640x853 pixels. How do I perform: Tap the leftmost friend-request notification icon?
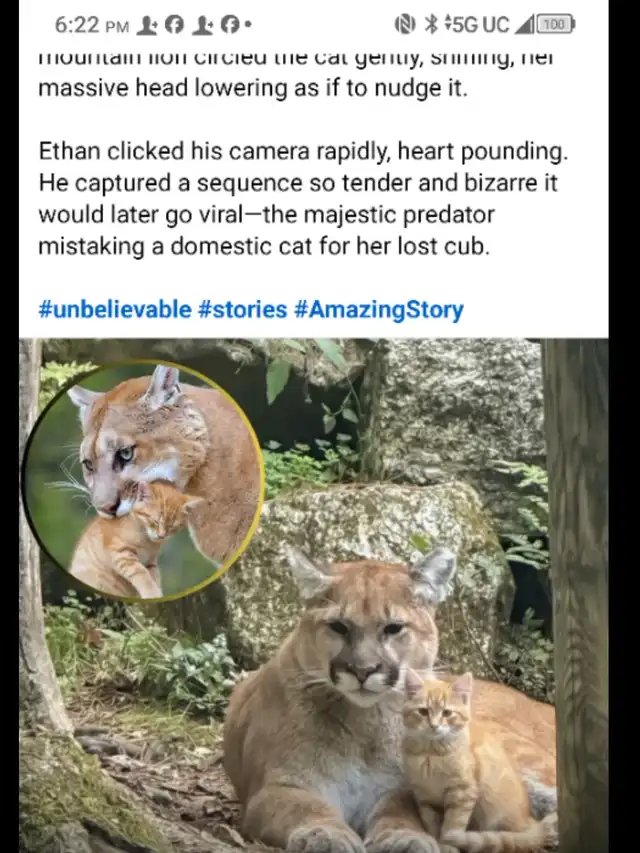147,25
